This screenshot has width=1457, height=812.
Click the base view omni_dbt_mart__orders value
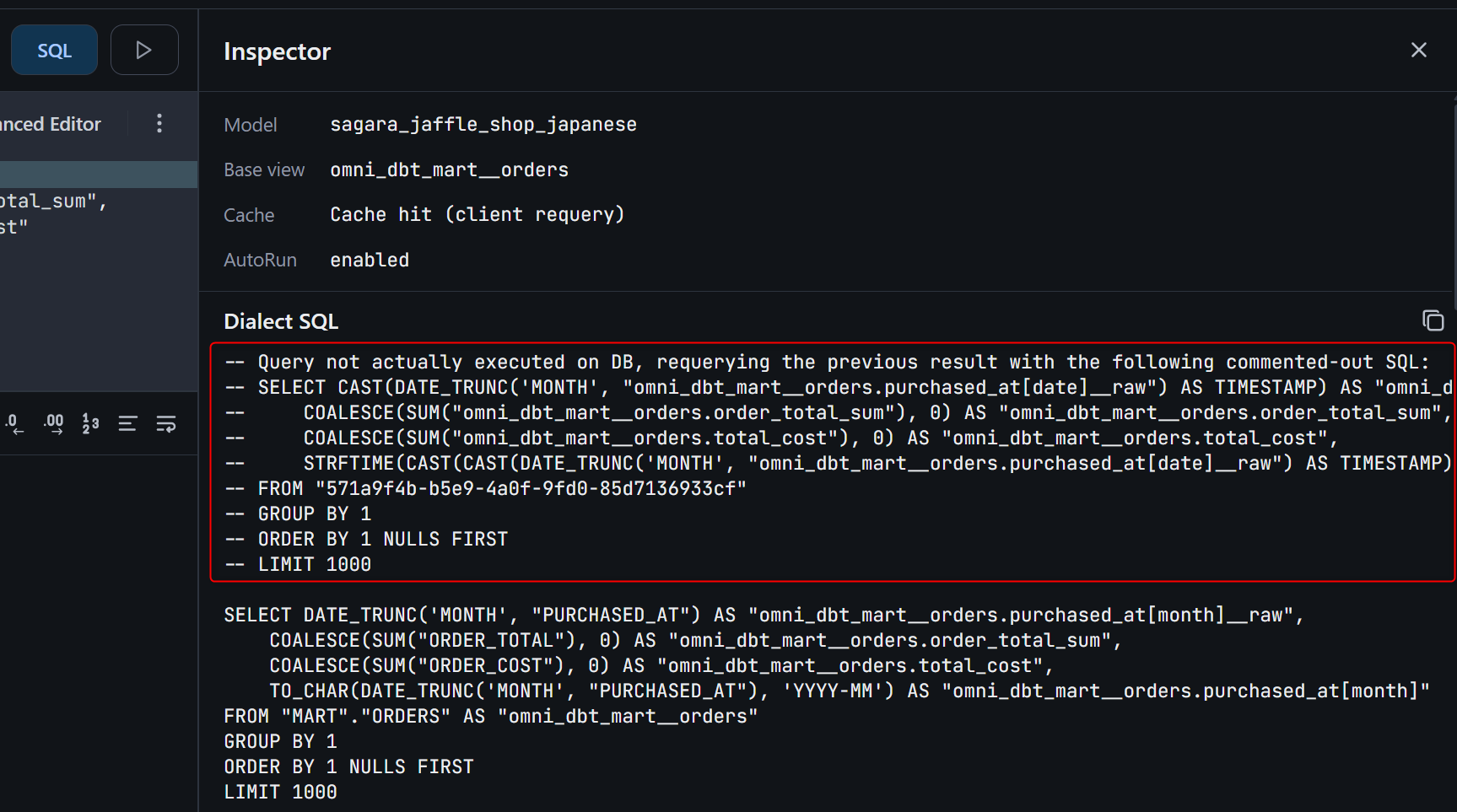click(449, 170)
